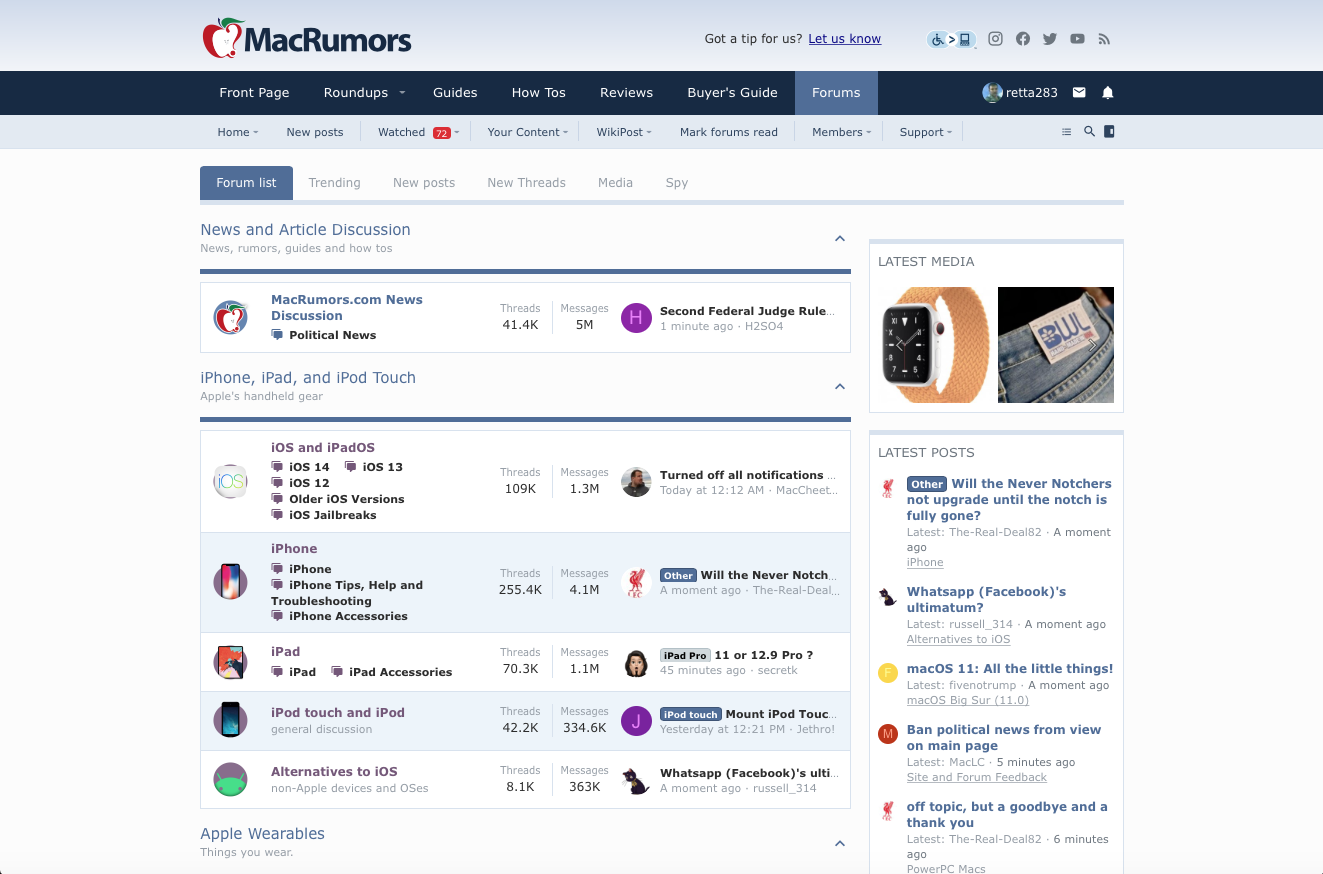Select the Forum list tab
Viewport: 1323px width, 874px height.
246,183
